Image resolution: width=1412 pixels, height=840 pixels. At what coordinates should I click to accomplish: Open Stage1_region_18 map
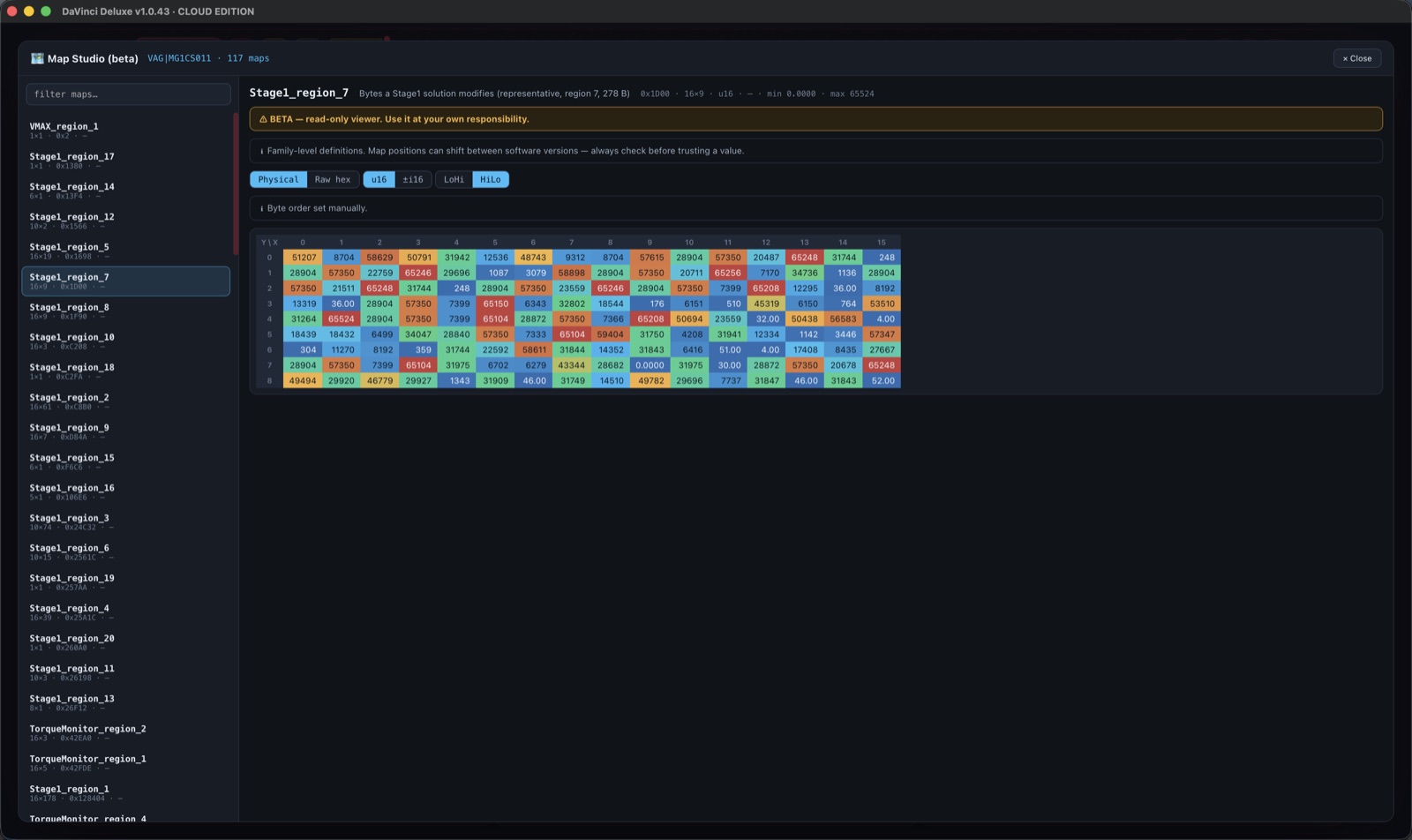[x=125, y=371]
